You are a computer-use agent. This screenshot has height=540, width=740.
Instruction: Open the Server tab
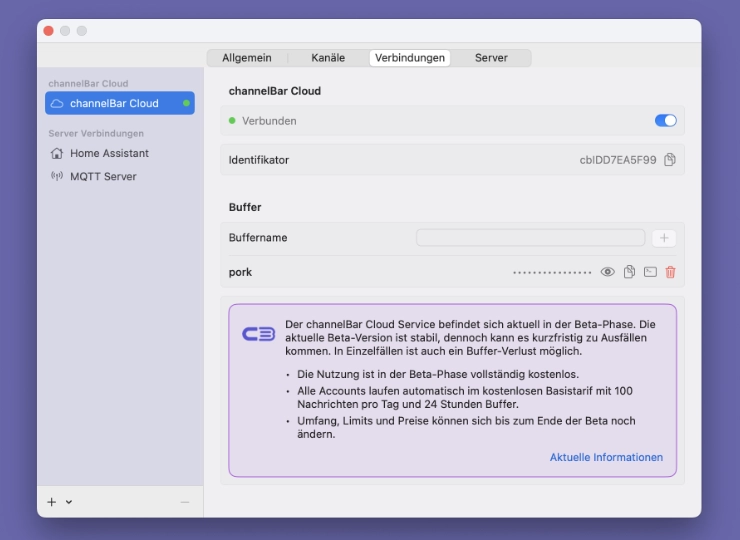point(491,58)
